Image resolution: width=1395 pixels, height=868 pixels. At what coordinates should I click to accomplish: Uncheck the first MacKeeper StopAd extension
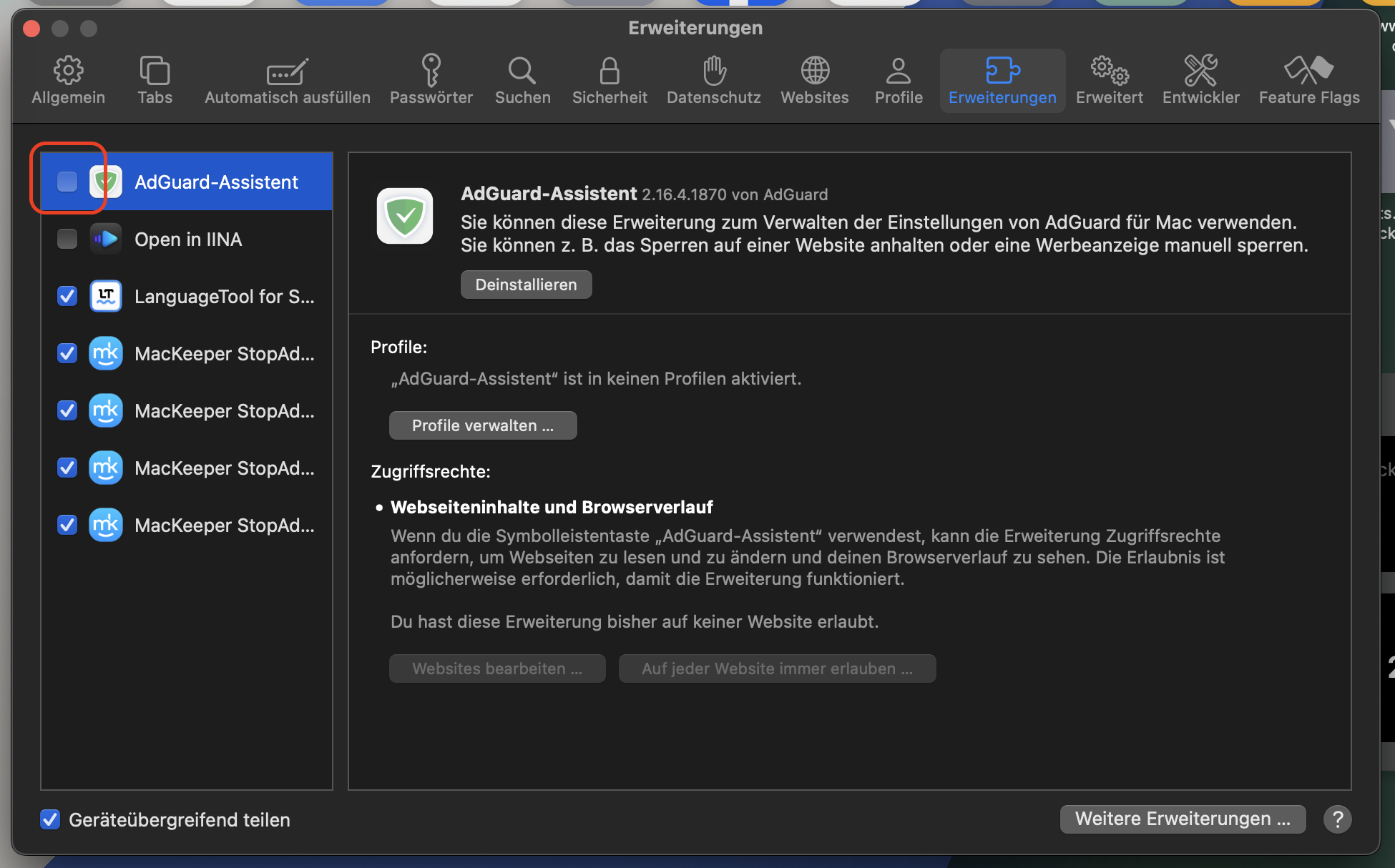(x=67, y=353)
